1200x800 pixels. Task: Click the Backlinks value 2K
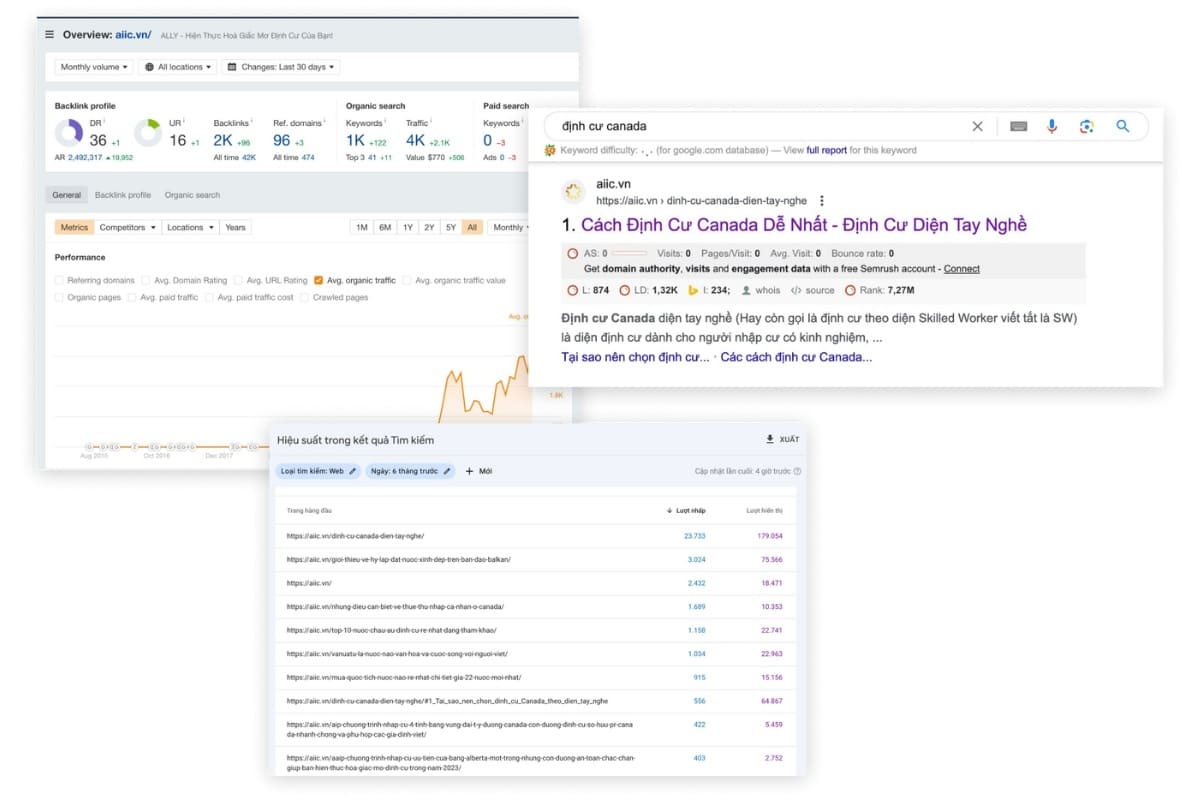click(223, 141)
